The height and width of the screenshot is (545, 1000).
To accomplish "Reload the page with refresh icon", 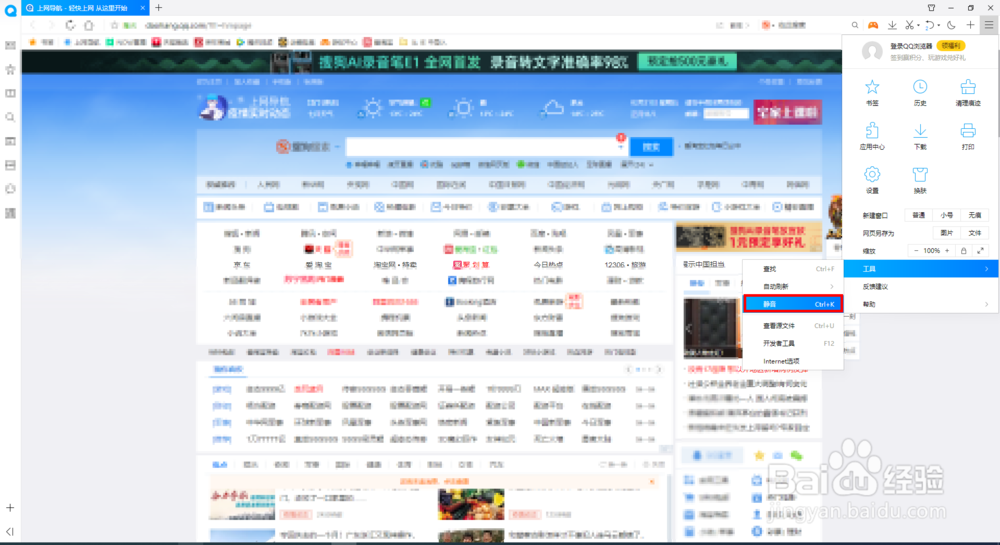I will click(70, 25).
